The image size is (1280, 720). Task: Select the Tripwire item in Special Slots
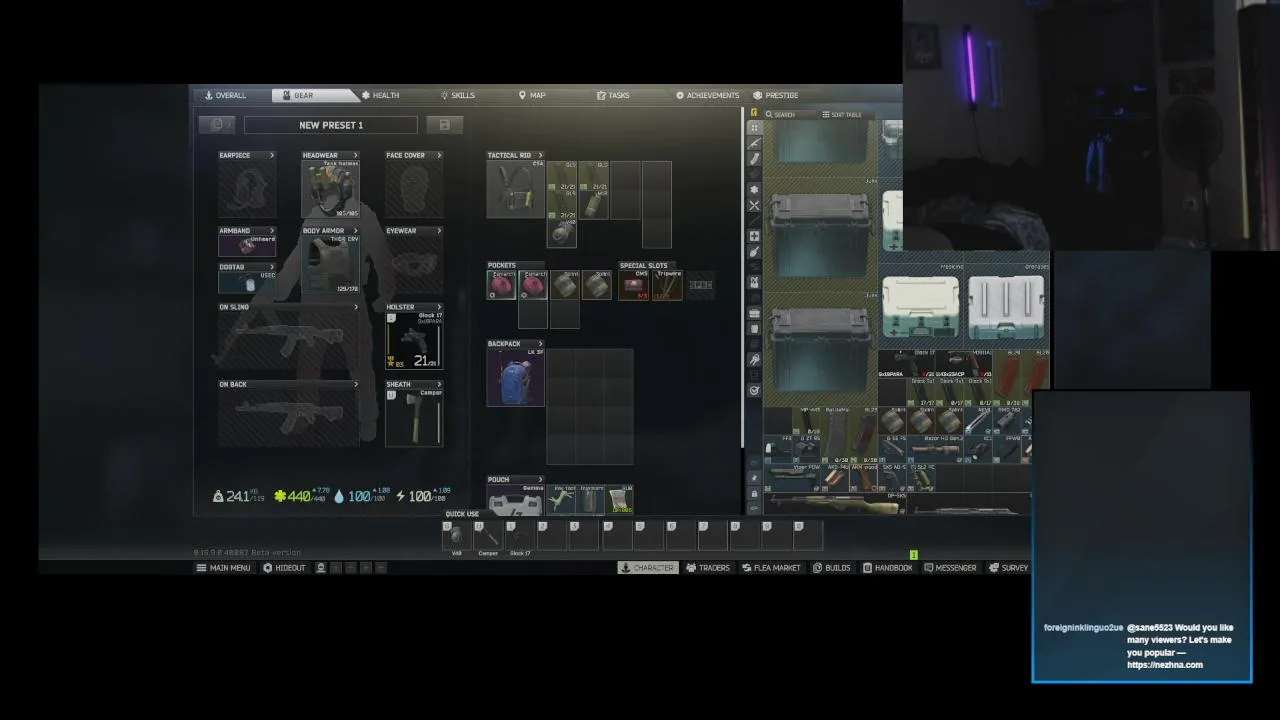(666, 285)
